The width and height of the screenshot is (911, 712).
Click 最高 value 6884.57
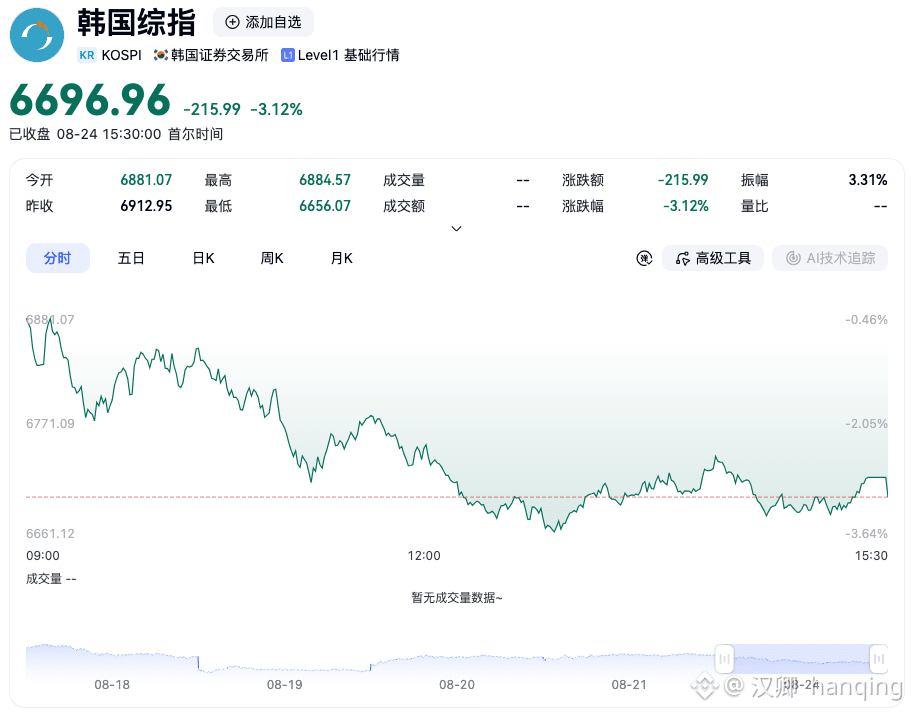pos(325,180)
